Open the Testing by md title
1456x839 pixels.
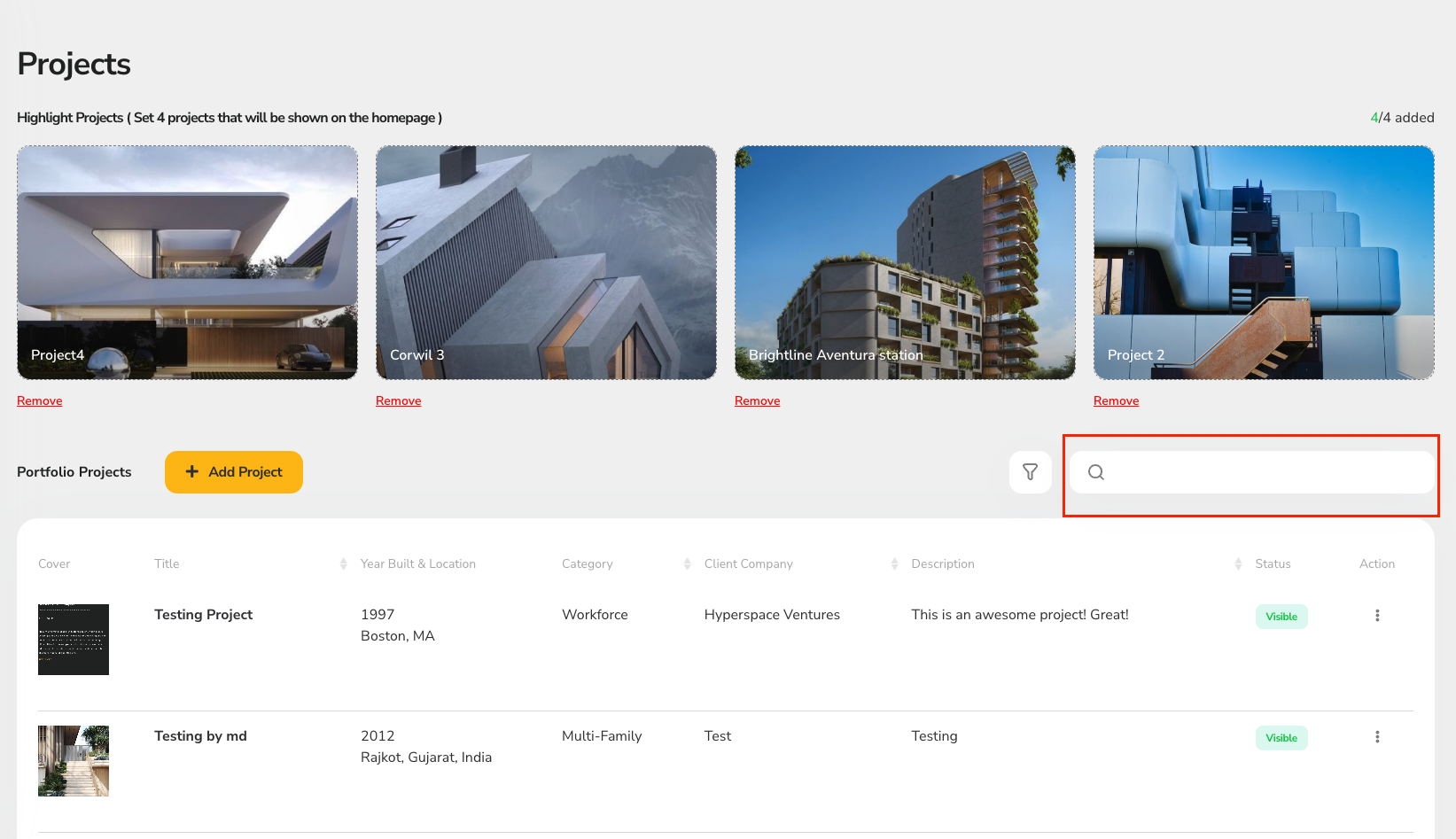(x=200, y=736)
